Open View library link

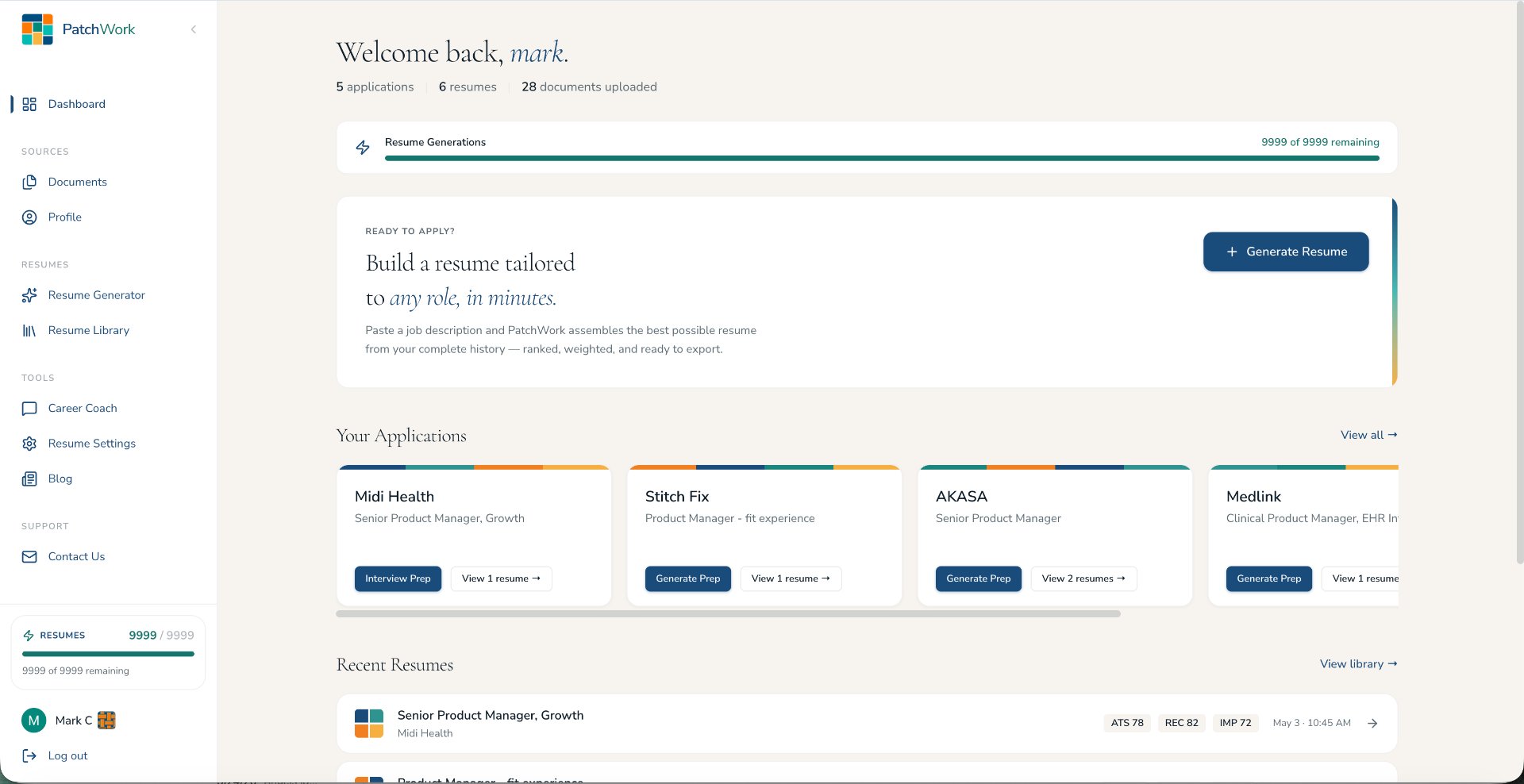tap(1358, 664)
